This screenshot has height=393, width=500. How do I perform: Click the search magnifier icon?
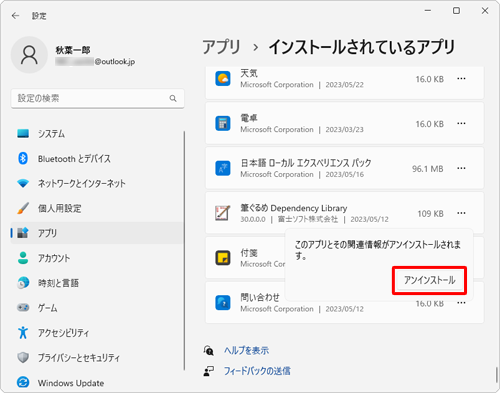[173, 98]
